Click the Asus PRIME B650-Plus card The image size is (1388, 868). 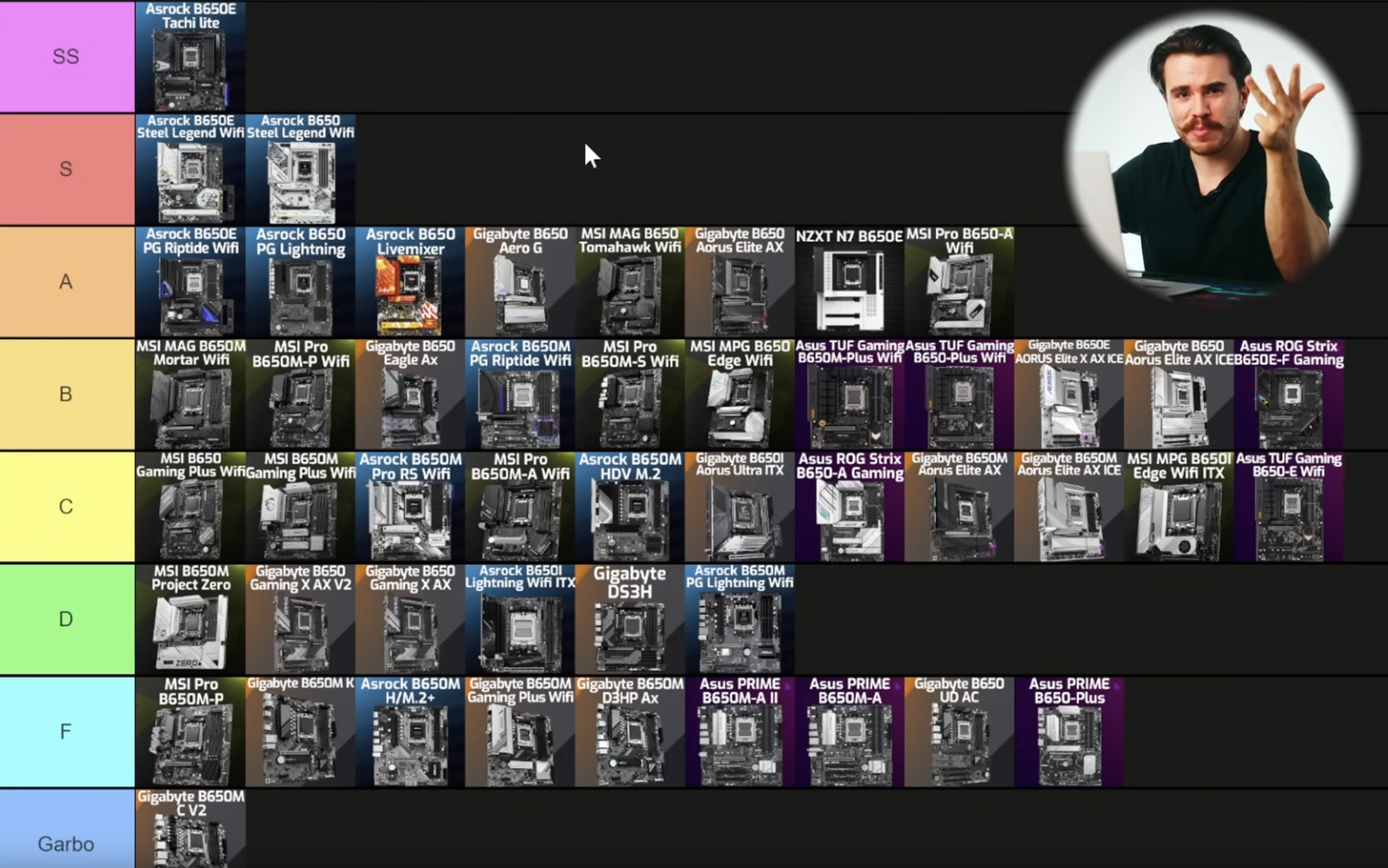pyautogui.click(x=1069, y=732)
